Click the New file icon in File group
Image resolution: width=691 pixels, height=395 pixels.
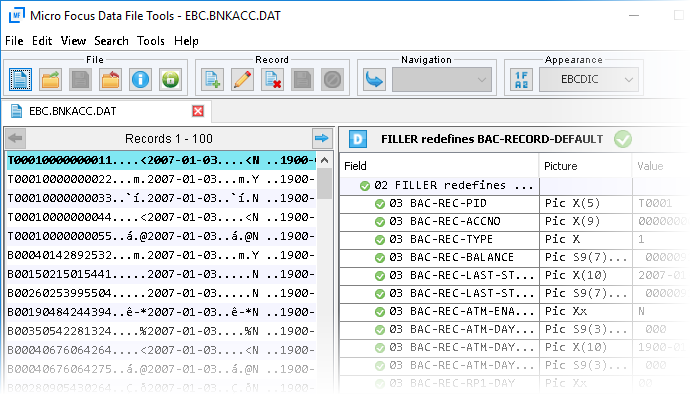pyautogui.click(x=20, y=80)
